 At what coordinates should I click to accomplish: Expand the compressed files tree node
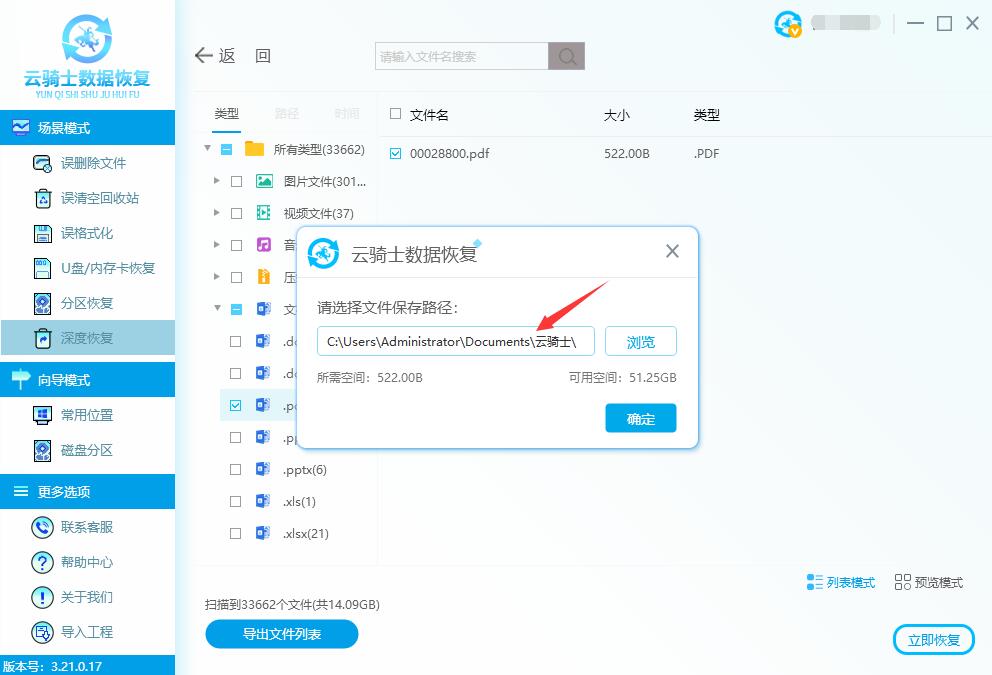tap(216, 276)
